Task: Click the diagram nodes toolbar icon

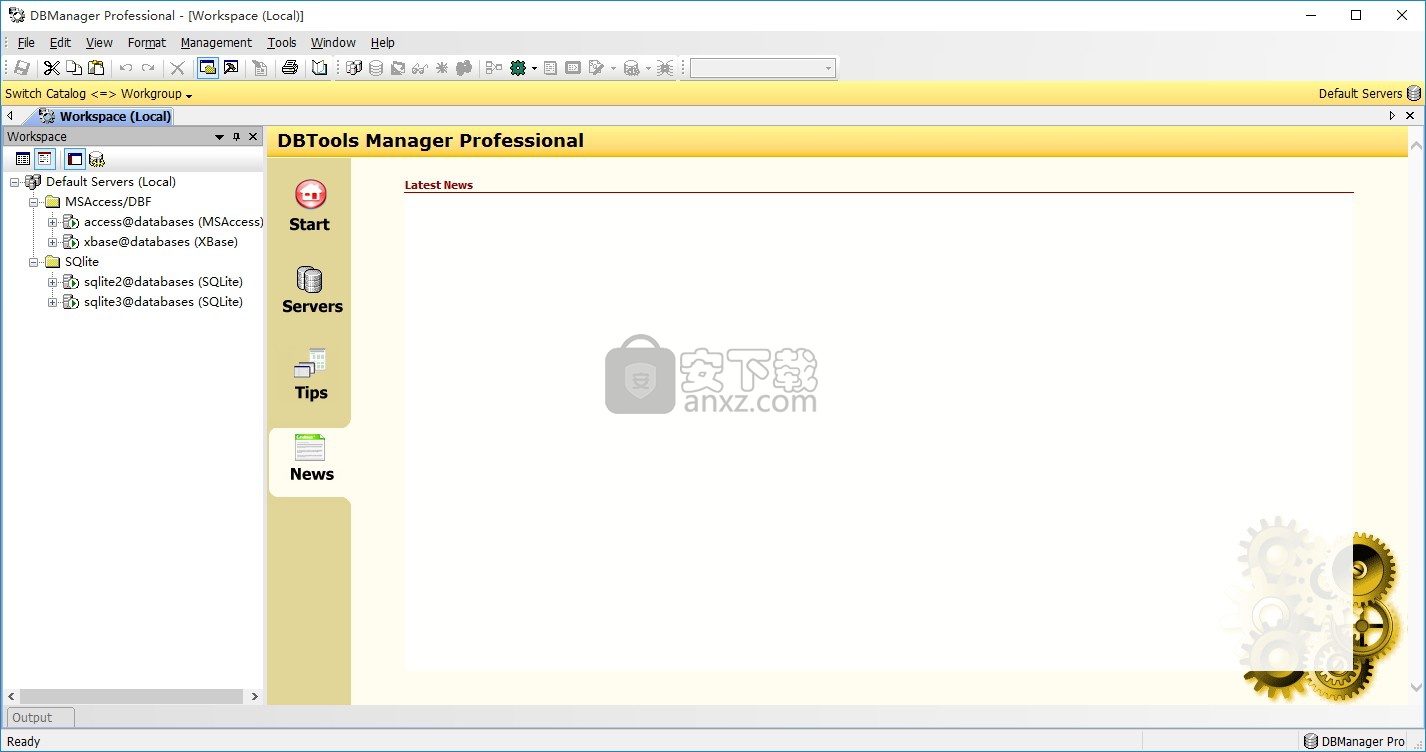Action: (494, 68)
